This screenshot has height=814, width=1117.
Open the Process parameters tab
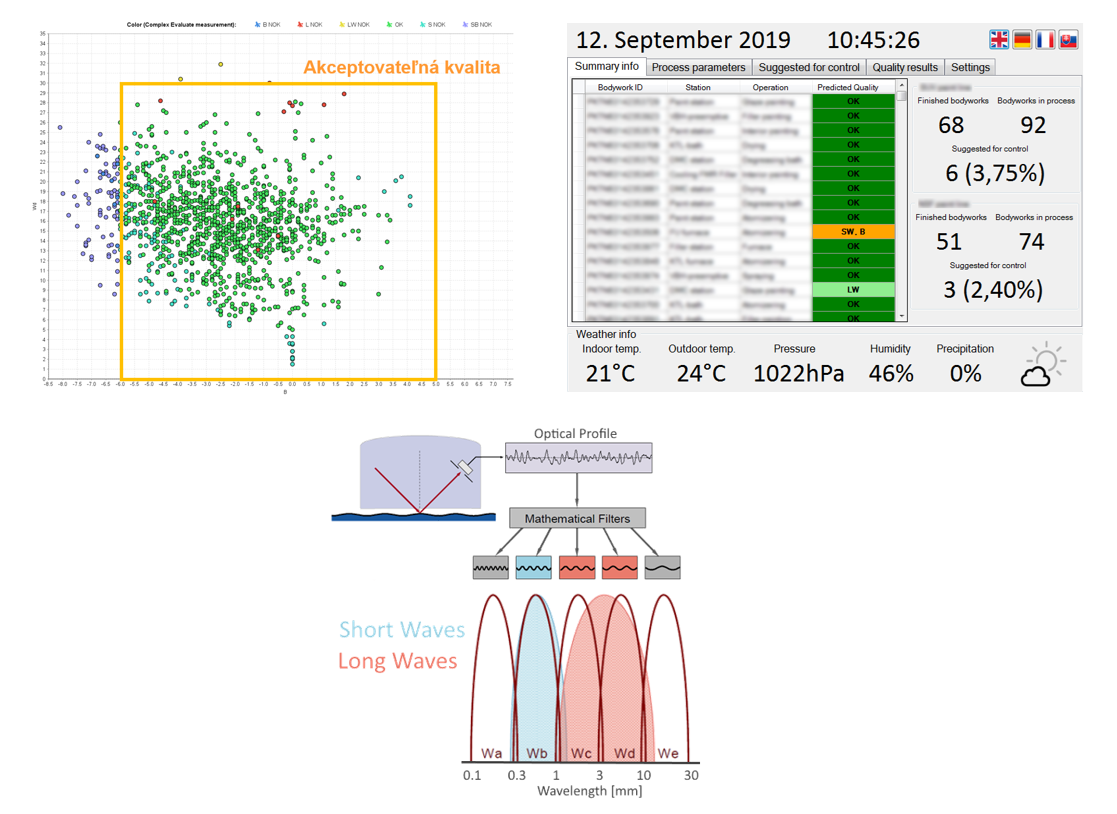click(698, 67)
